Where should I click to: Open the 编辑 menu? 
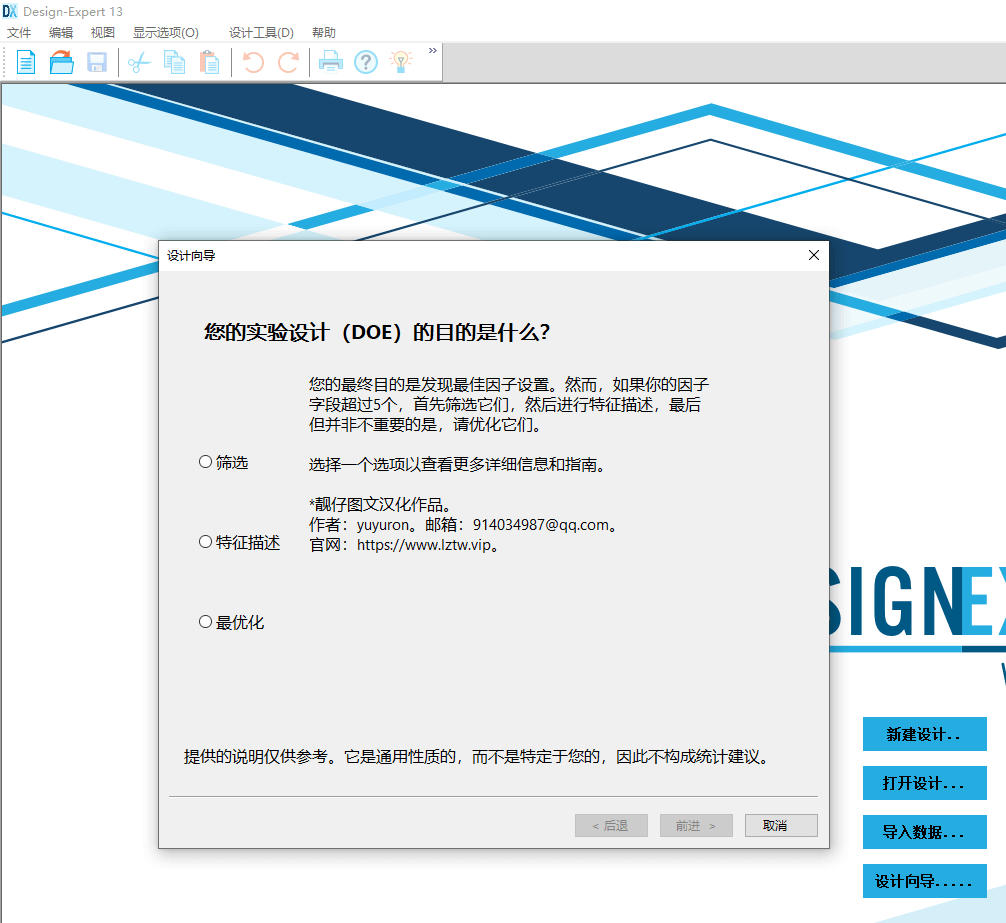tap(61, 33)
